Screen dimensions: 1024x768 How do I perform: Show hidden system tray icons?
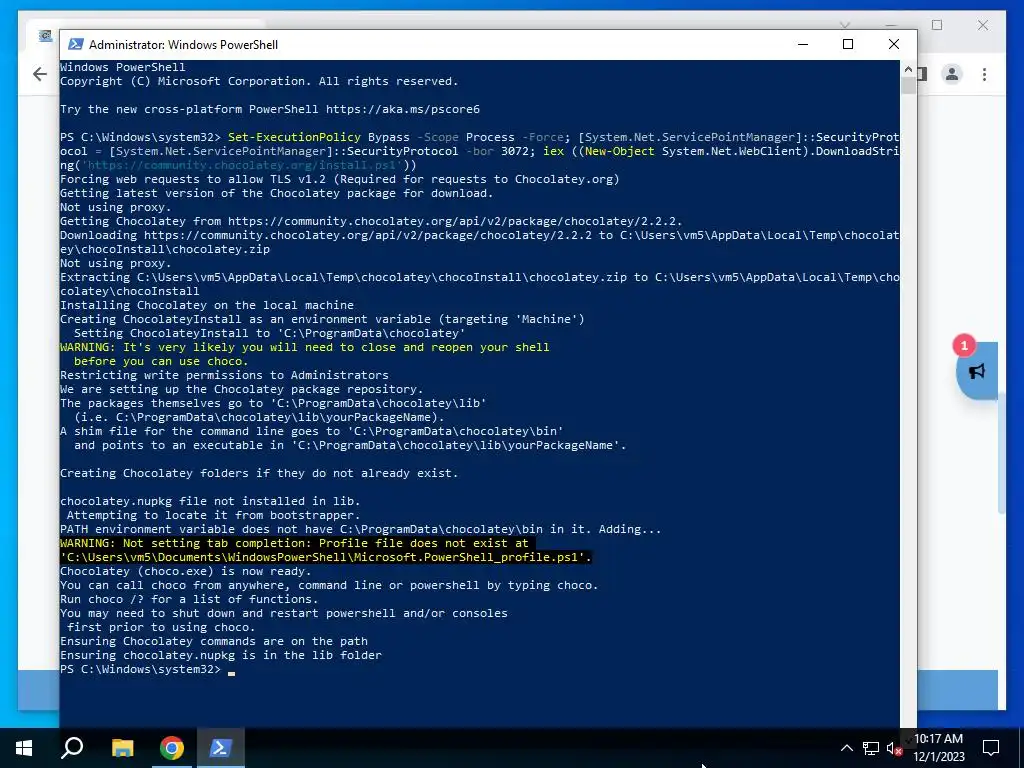pyautogui.click(x=846, y=748)
